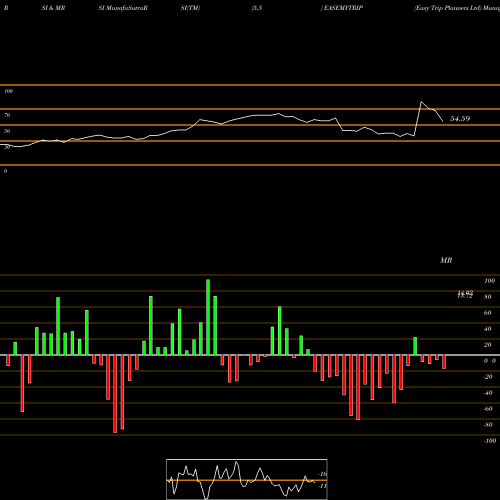Click the 'SI & MR' header label
Image resolution: width=500 pixels, height=500 pixels.
point(53,8)
